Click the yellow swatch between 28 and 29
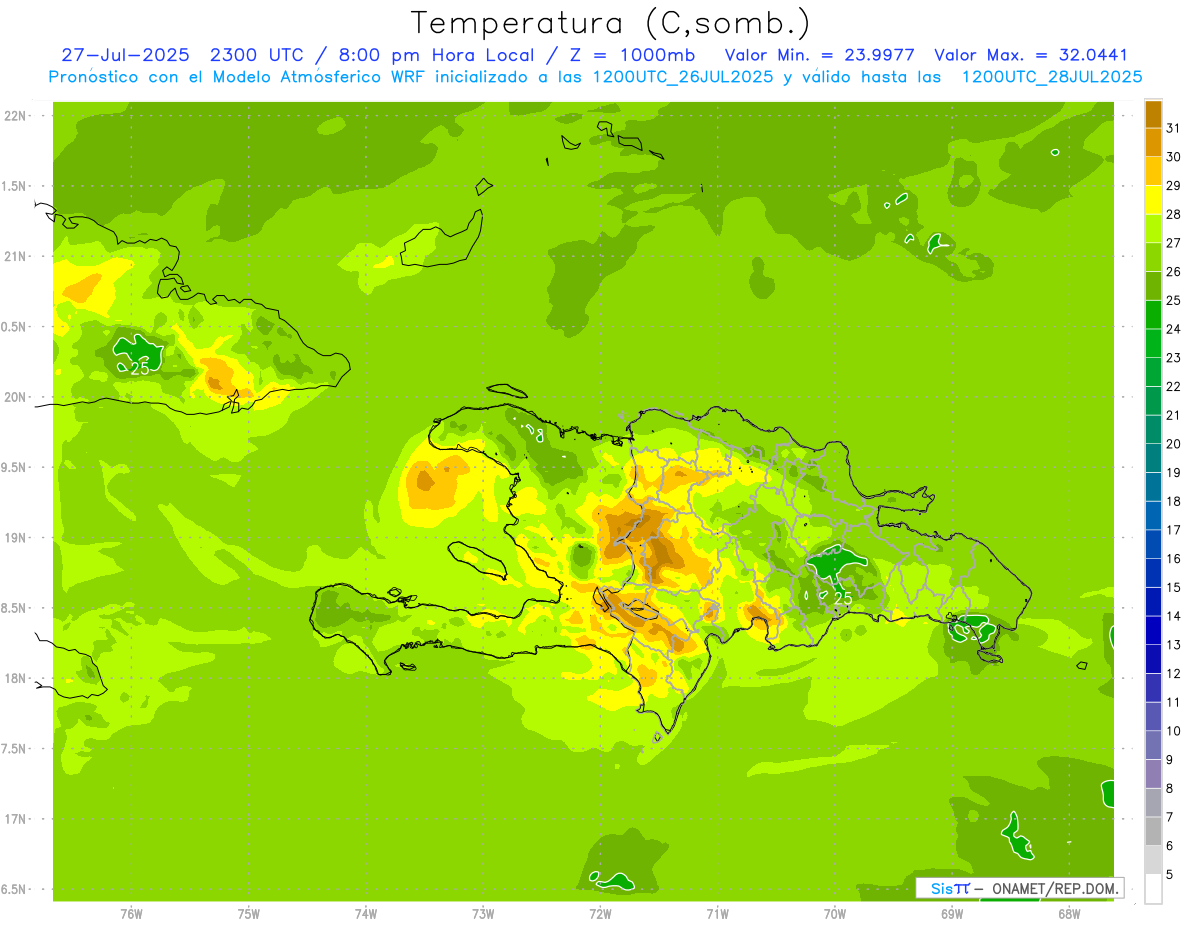1200x927 pixels. 1153,200
